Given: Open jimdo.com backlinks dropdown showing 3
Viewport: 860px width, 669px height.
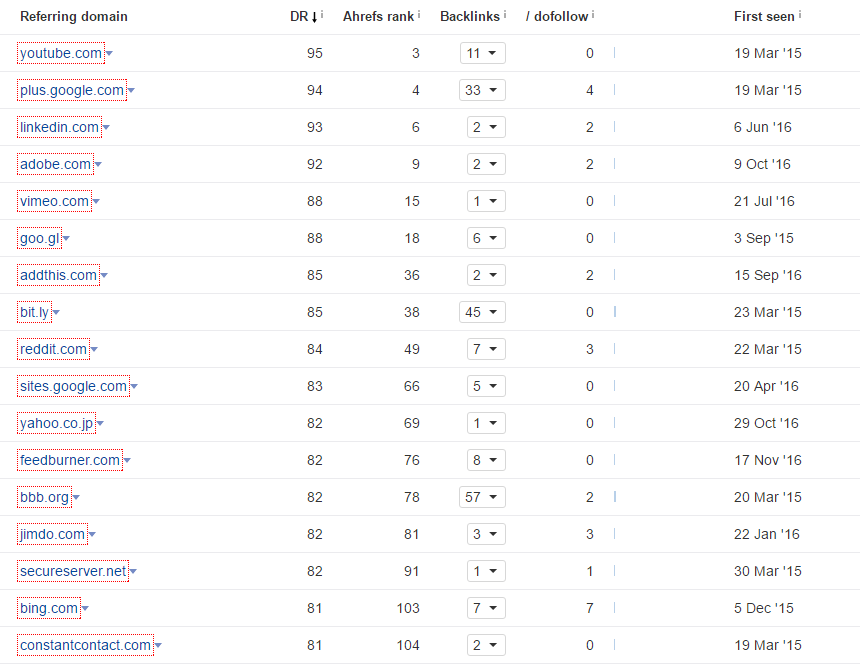Looking at the screenshot, I should [x=486, y=534].
